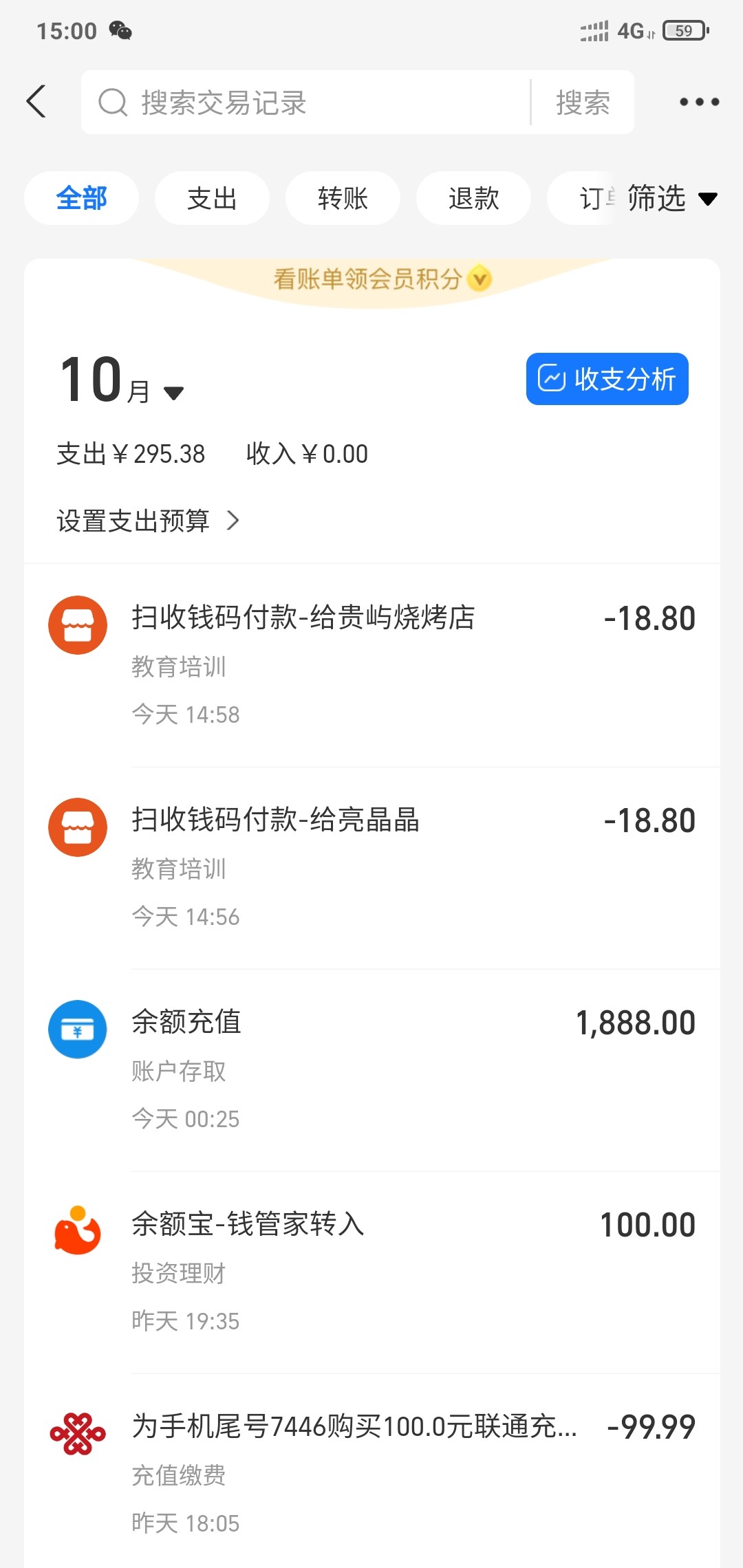Tap the blue 余额充值 wallet icon
Image resolution: width=743 pixels, height=1568 pixels.
click(78, 1030)
